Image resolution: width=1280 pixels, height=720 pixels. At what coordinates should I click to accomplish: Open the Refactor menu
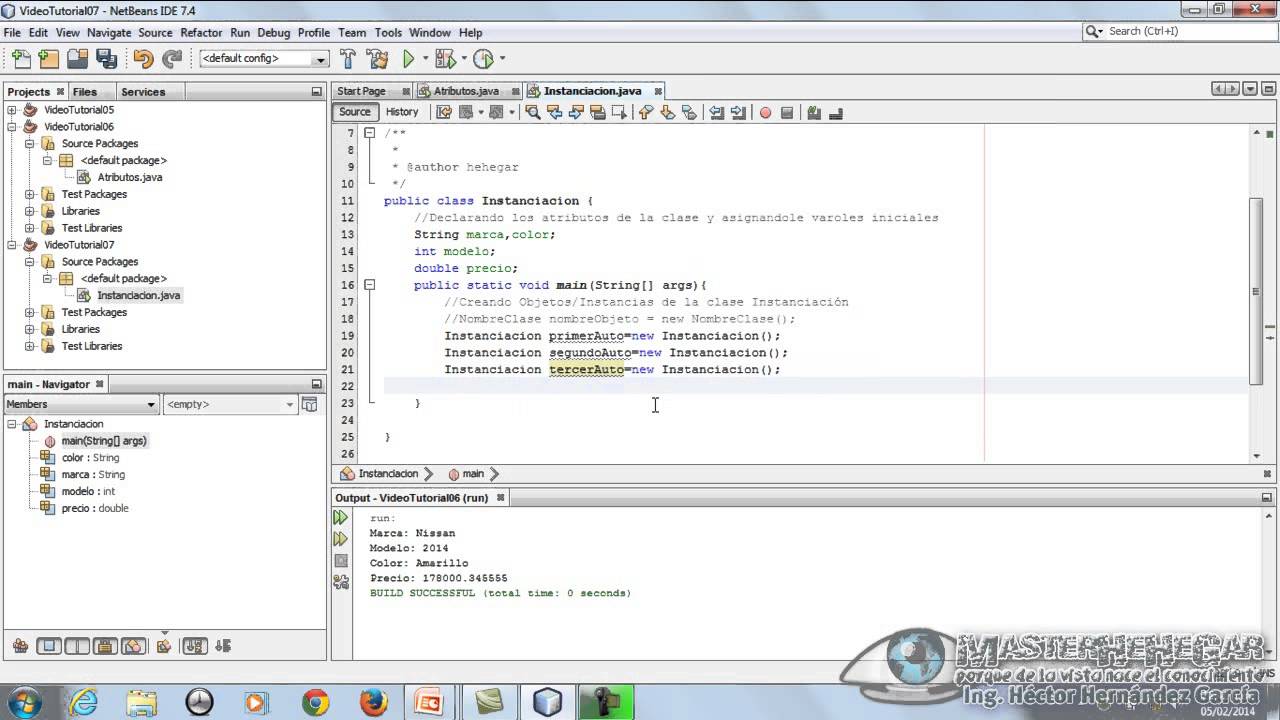201,32
